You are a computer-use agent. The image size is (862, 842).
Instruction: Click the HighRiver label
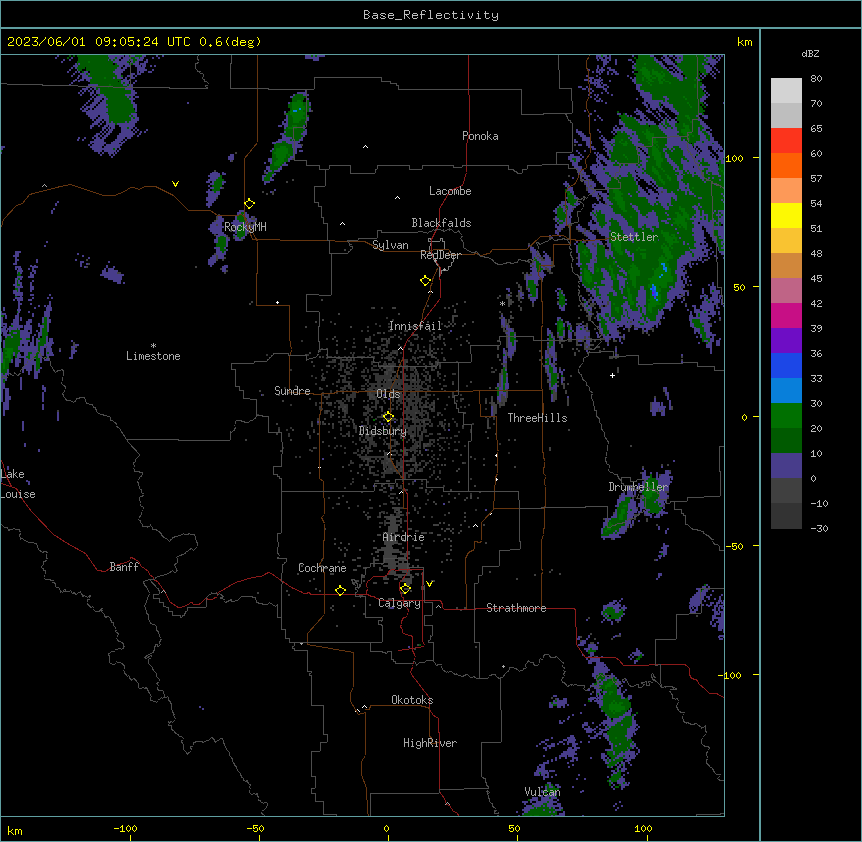(x=430, y=743)
